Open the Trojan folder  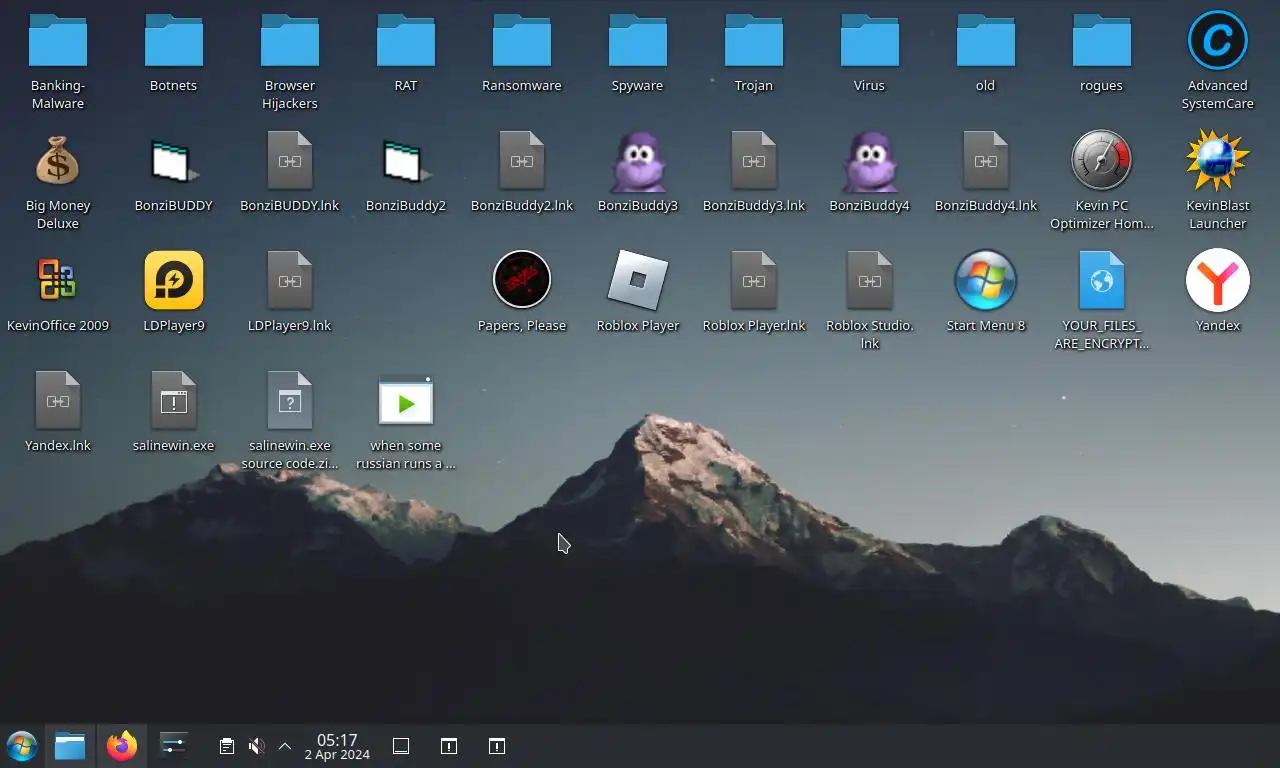click(x=754, y=41)
